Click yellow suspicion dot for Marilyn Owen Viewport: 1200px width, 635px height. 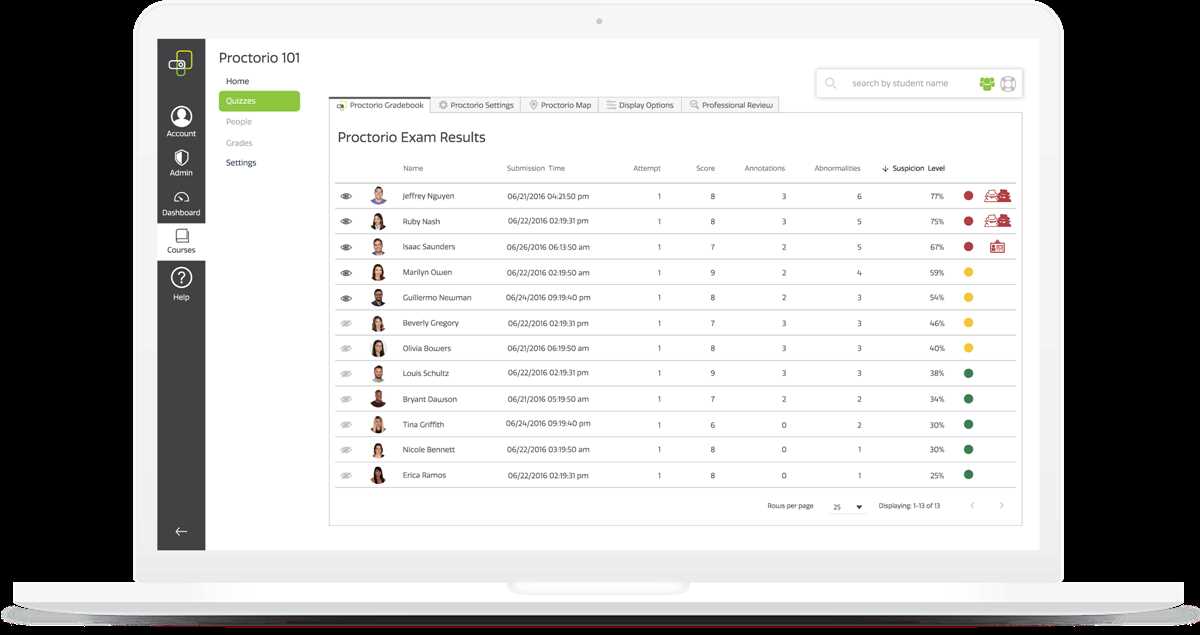click(x=968, y=272)
